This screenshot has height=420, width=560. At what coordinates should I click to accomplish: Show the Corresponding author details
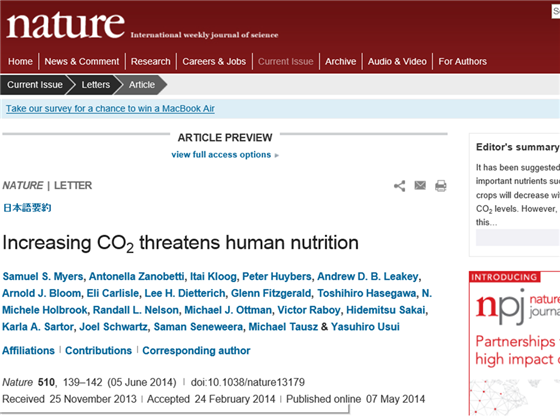click(x=196, y=351)
